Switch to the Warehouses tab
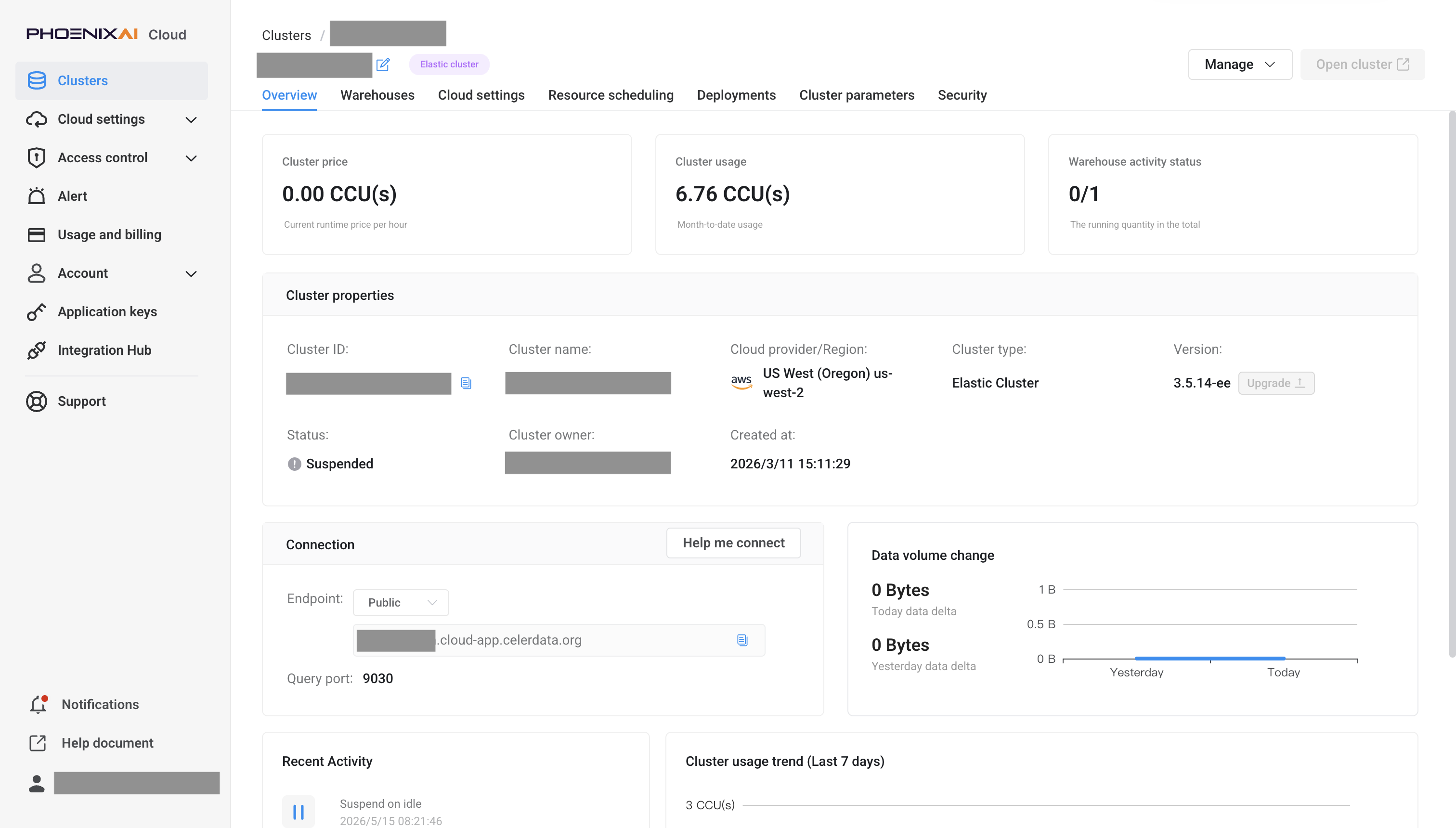This screenshot has width=1456, height=828. click(x=377, y=95)
